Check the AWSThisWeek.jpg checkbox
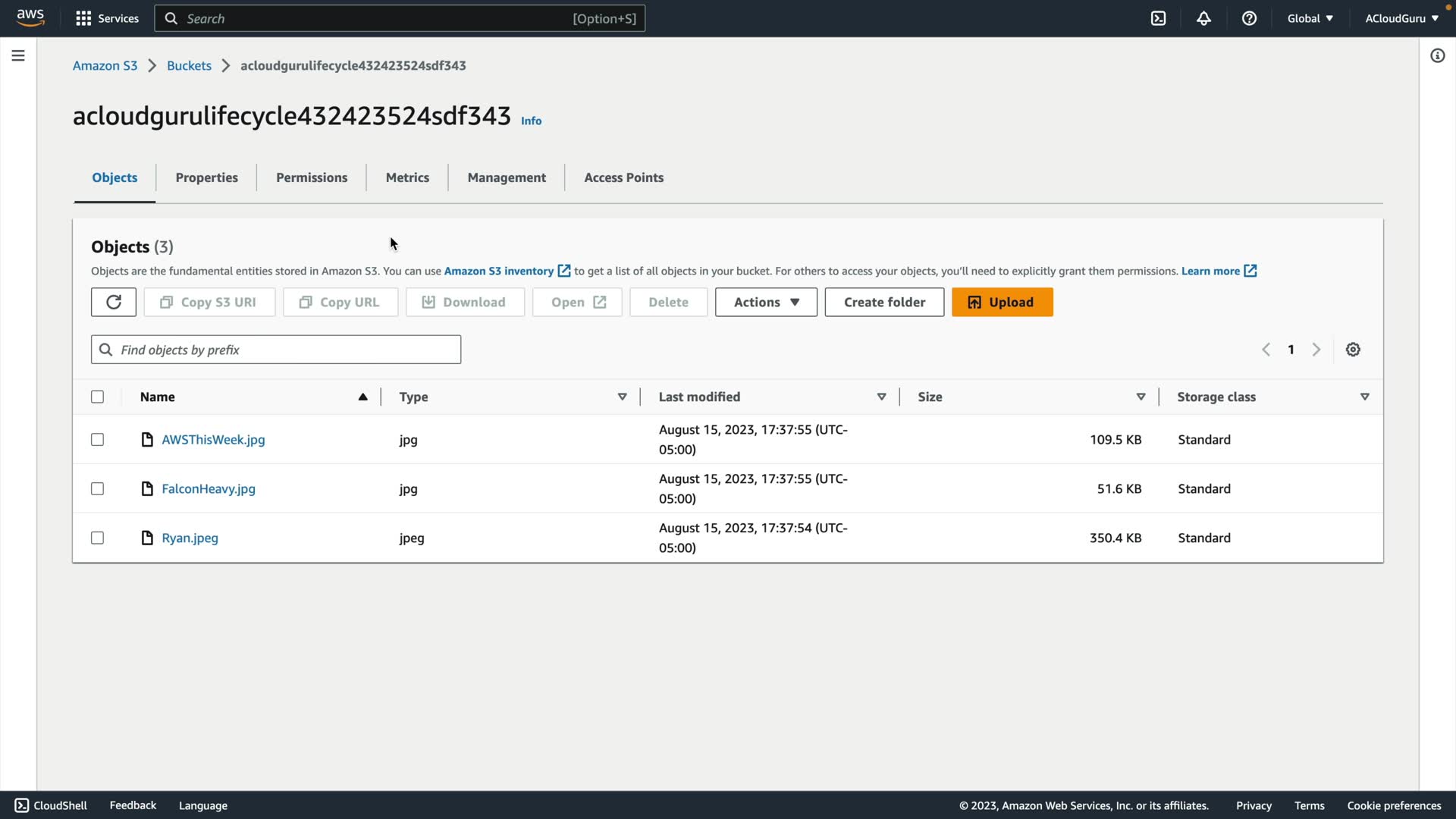1456x819 pixels. point(97,440)
